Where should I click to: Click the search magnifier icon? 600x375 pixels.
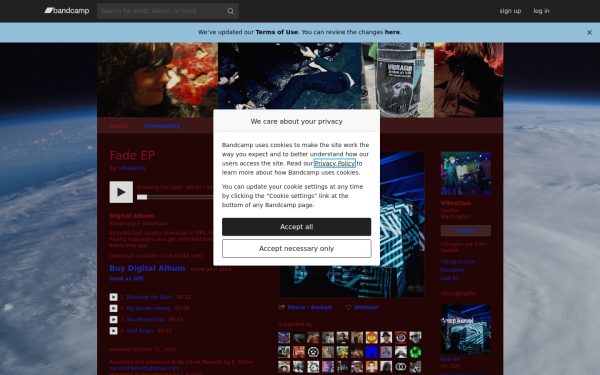tap(230, 11)
